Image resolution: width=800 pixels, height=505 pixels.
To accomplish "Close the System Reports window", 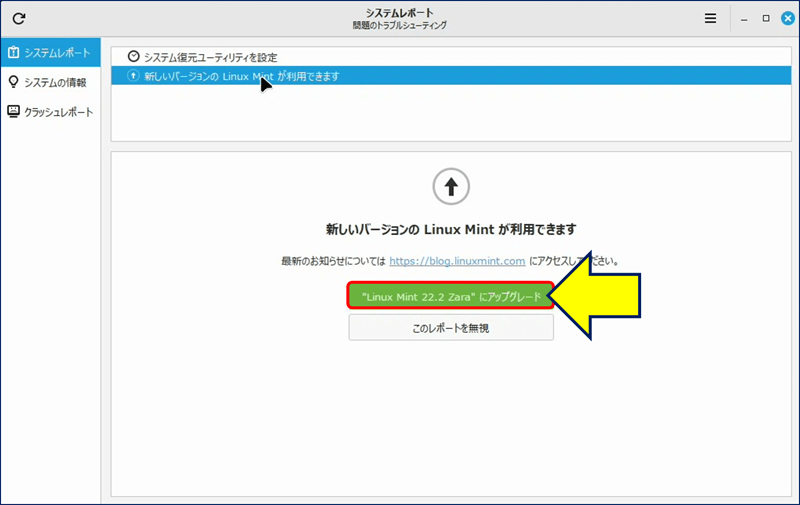I will coord(788,18).
